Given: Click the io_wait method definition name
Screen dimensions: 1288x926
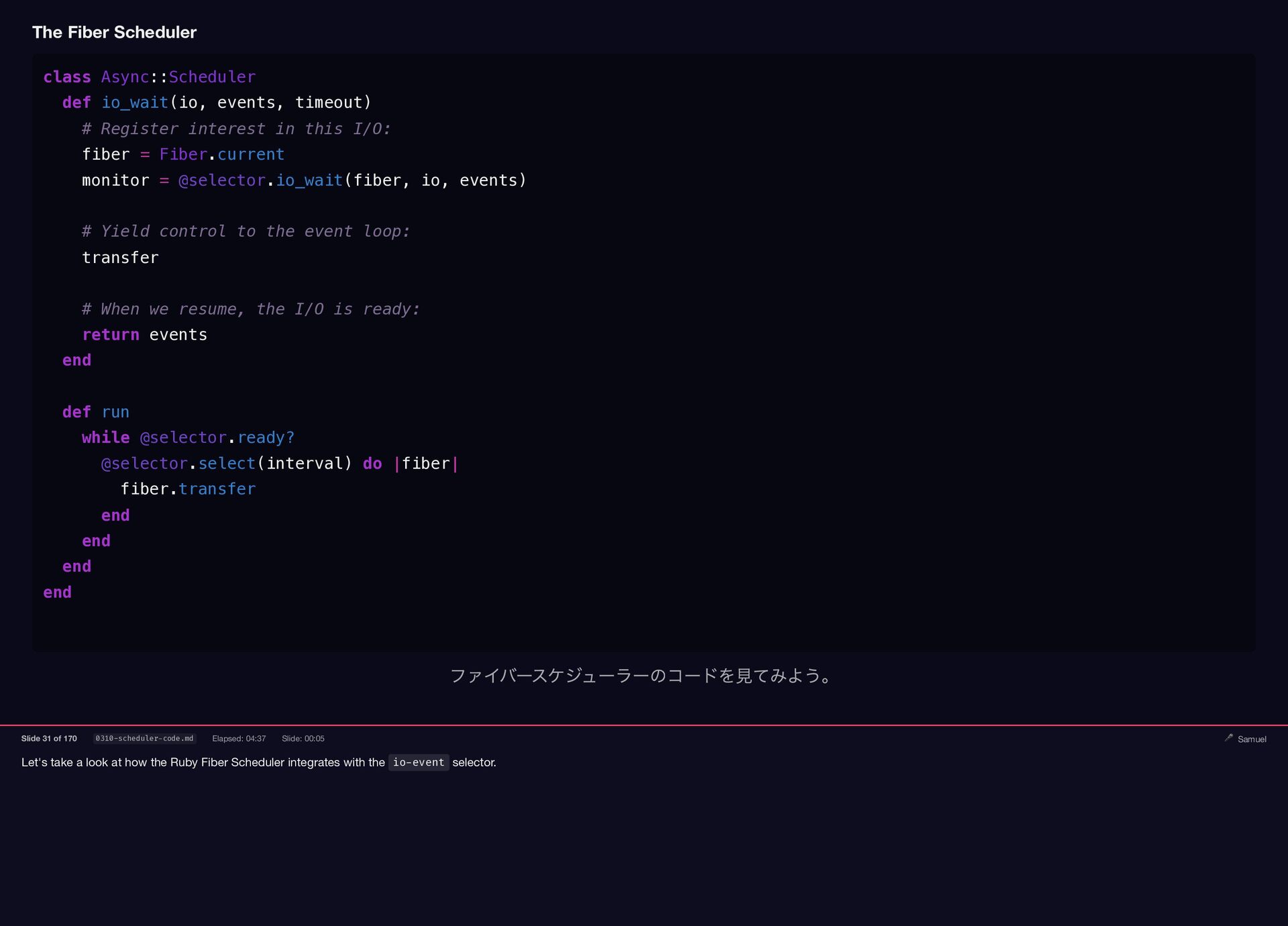Looking at the screenshot, I should (134, 103).
